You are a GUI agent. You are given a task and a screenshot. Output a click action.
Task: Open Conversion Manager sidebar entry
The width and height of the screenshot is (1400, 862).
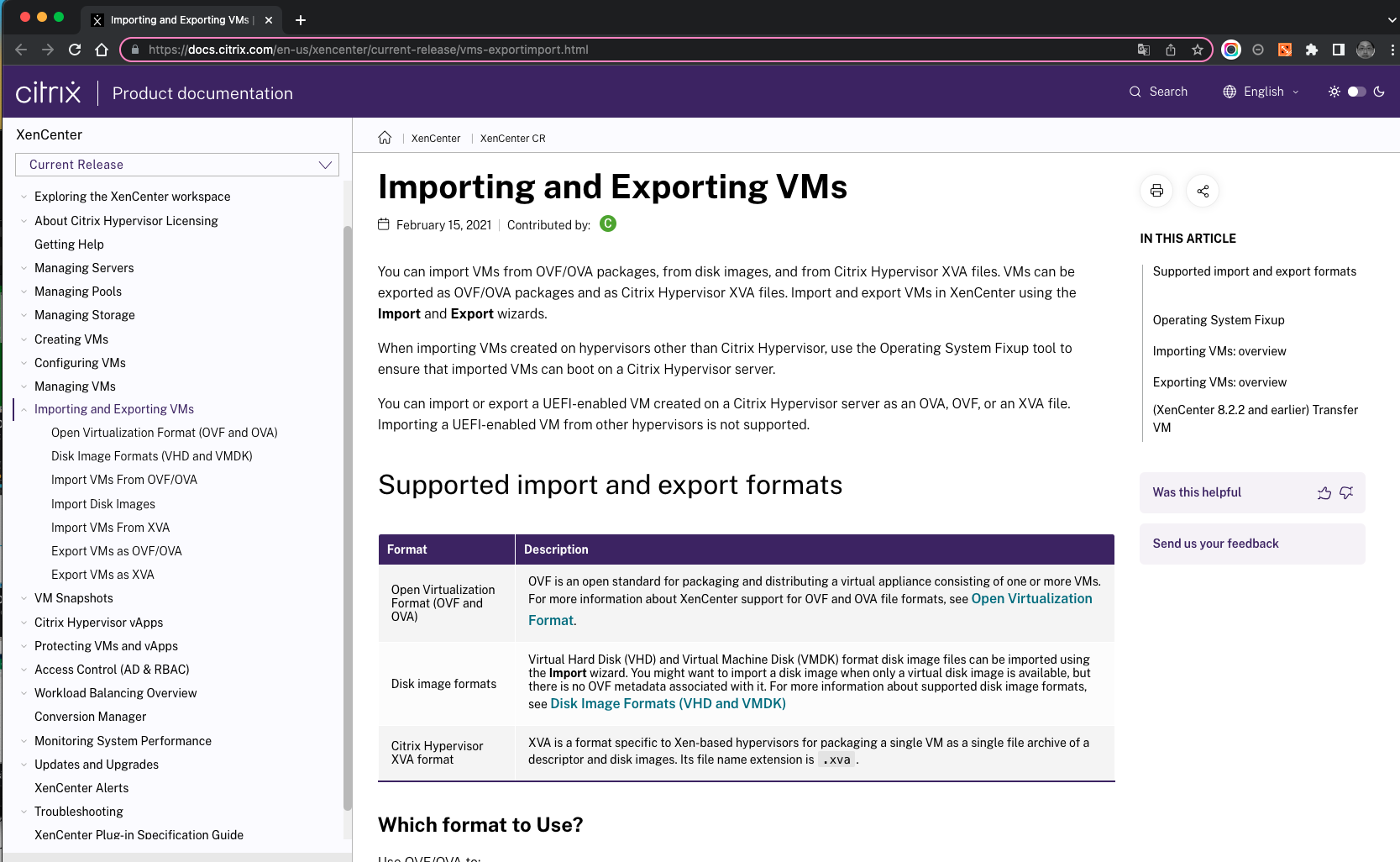click(x=90, y=717)
